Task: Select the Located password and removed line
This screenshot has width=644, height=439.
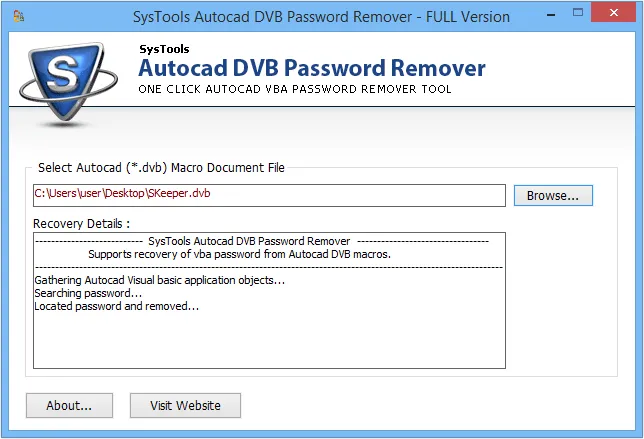Action: [x=116, y=306]
